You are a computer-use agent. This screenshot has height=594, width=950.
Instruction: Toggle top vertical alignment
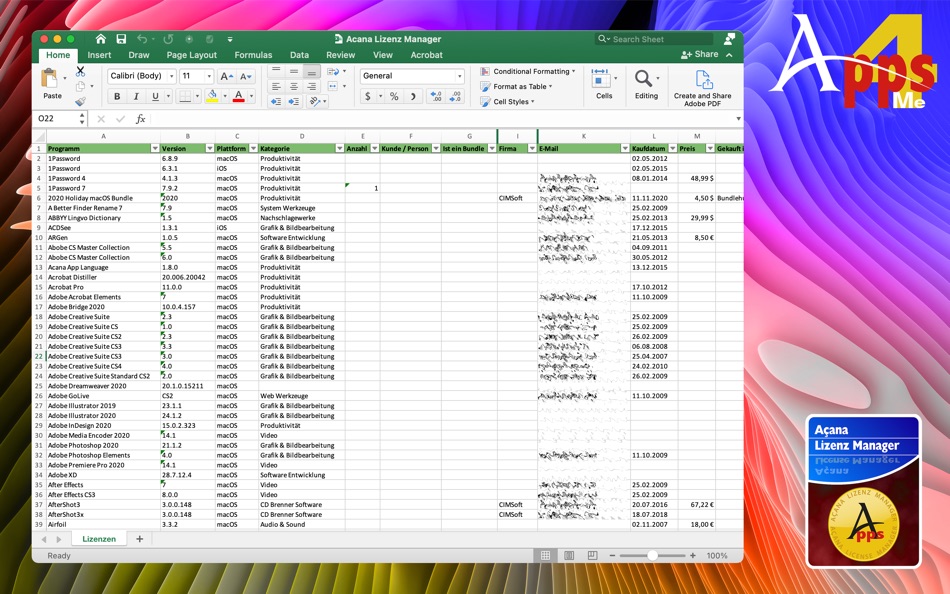pyautogui.click(x=276, y=72)
